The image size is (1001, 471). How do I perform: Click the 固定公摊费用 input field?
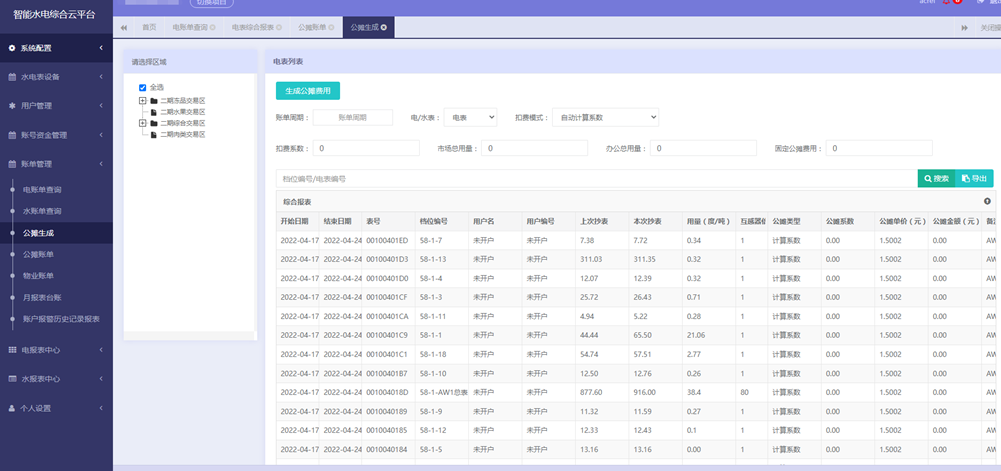click(x=879, y=148)
